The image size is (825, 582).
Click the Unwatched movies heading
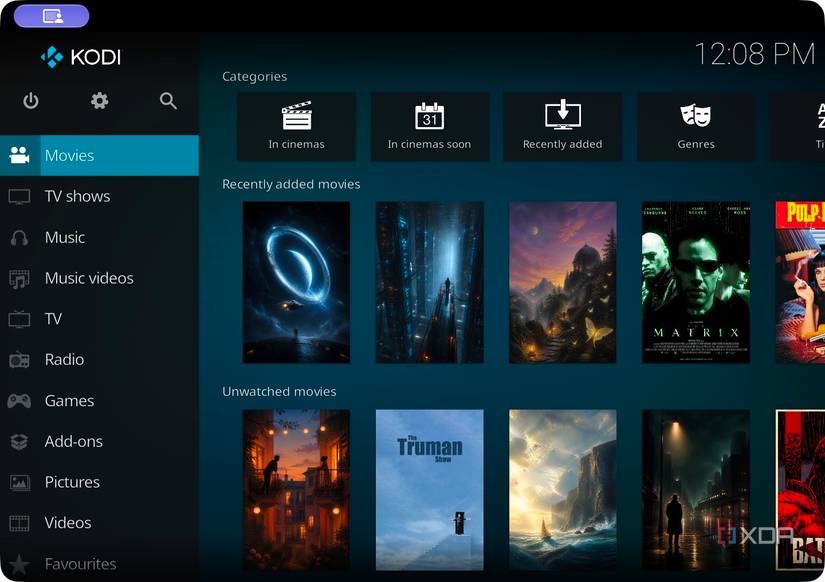tap(279, 392)
